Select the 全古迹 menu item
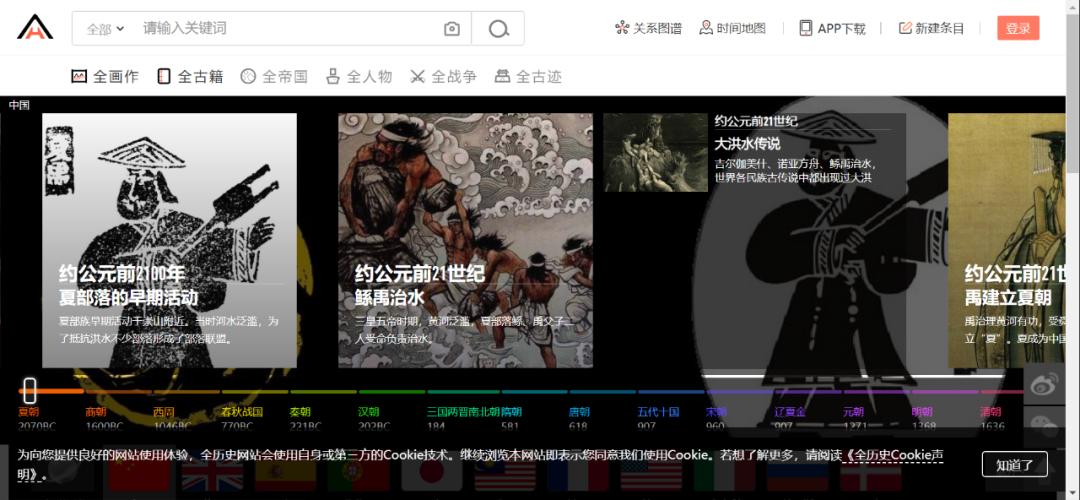 click(x=528, y=76)
